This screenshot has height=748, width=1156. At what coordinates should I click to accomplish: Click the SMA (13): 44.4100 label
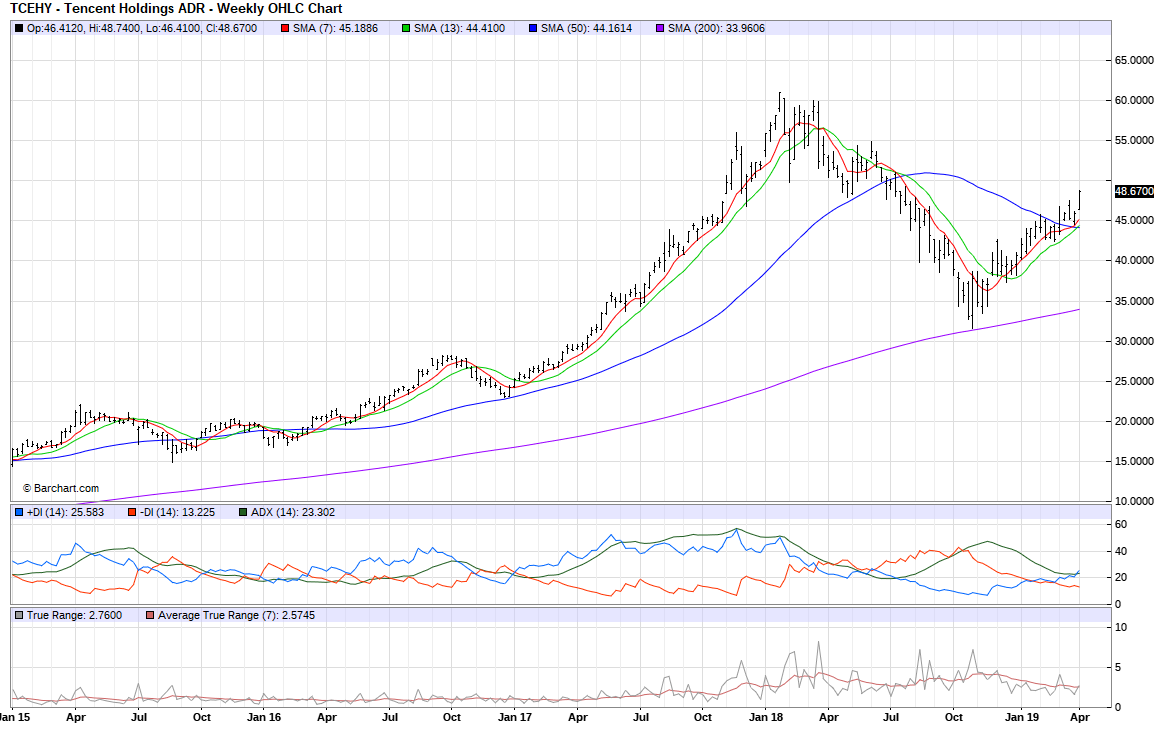[459, 29]
